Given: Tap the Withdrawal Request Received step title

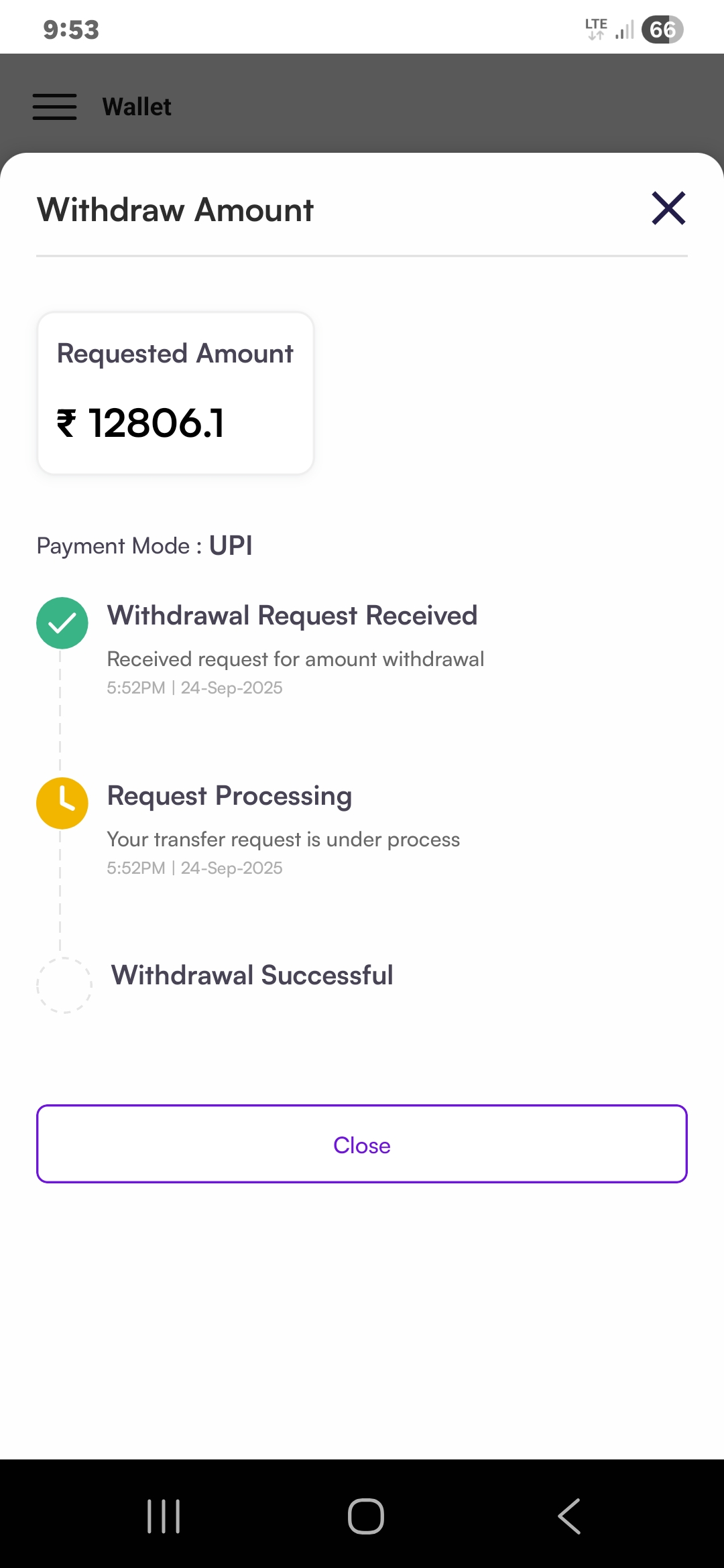Looking at the screenshot, I should pyautogui.click(x=292, y=615).
